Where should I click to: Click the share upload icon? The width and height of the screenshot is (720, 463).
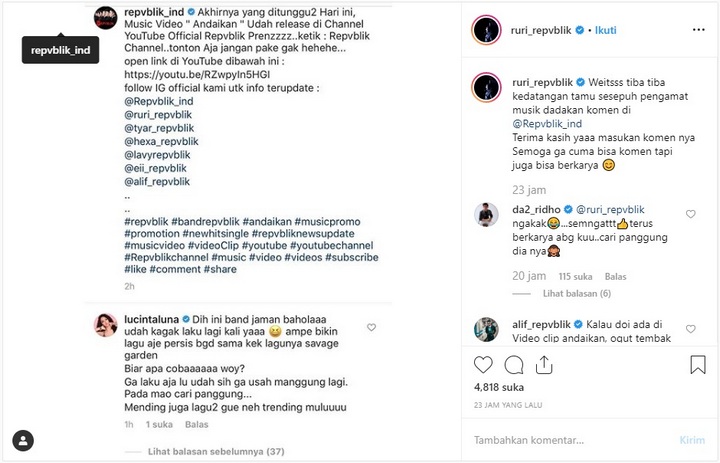click(546, 365)
